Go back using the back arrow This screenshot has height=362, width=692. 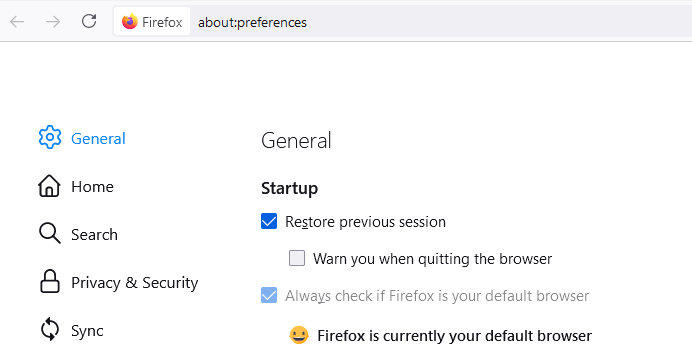click(17, 22)
